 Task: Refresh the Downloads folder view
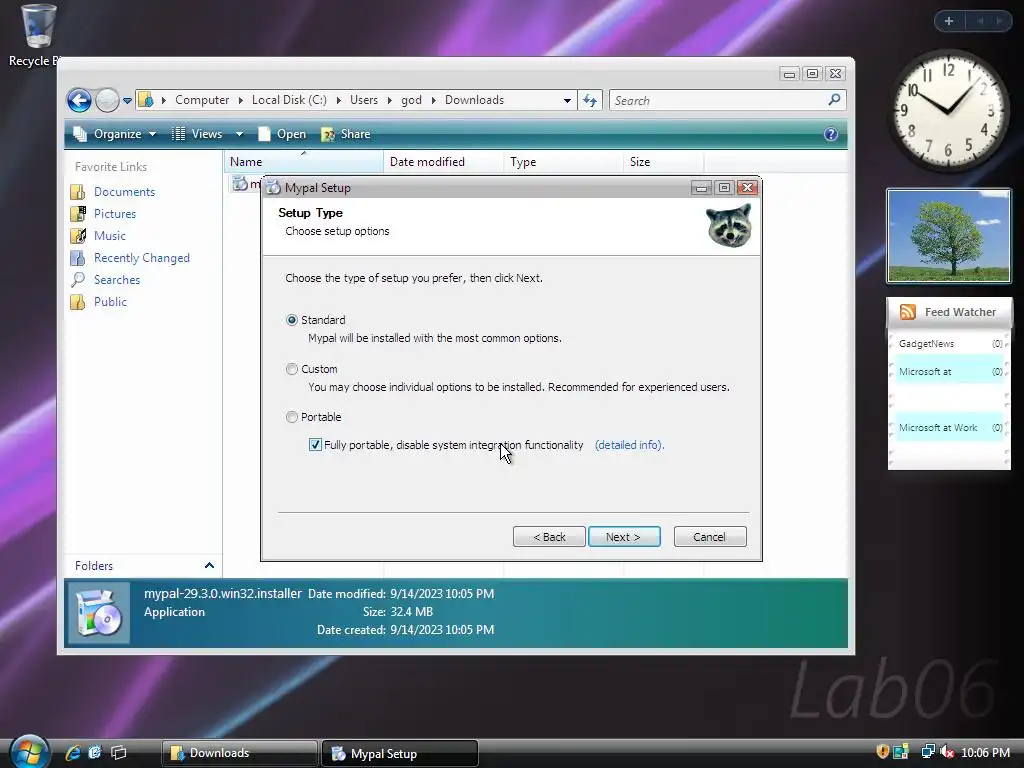[x=590, y=101]
